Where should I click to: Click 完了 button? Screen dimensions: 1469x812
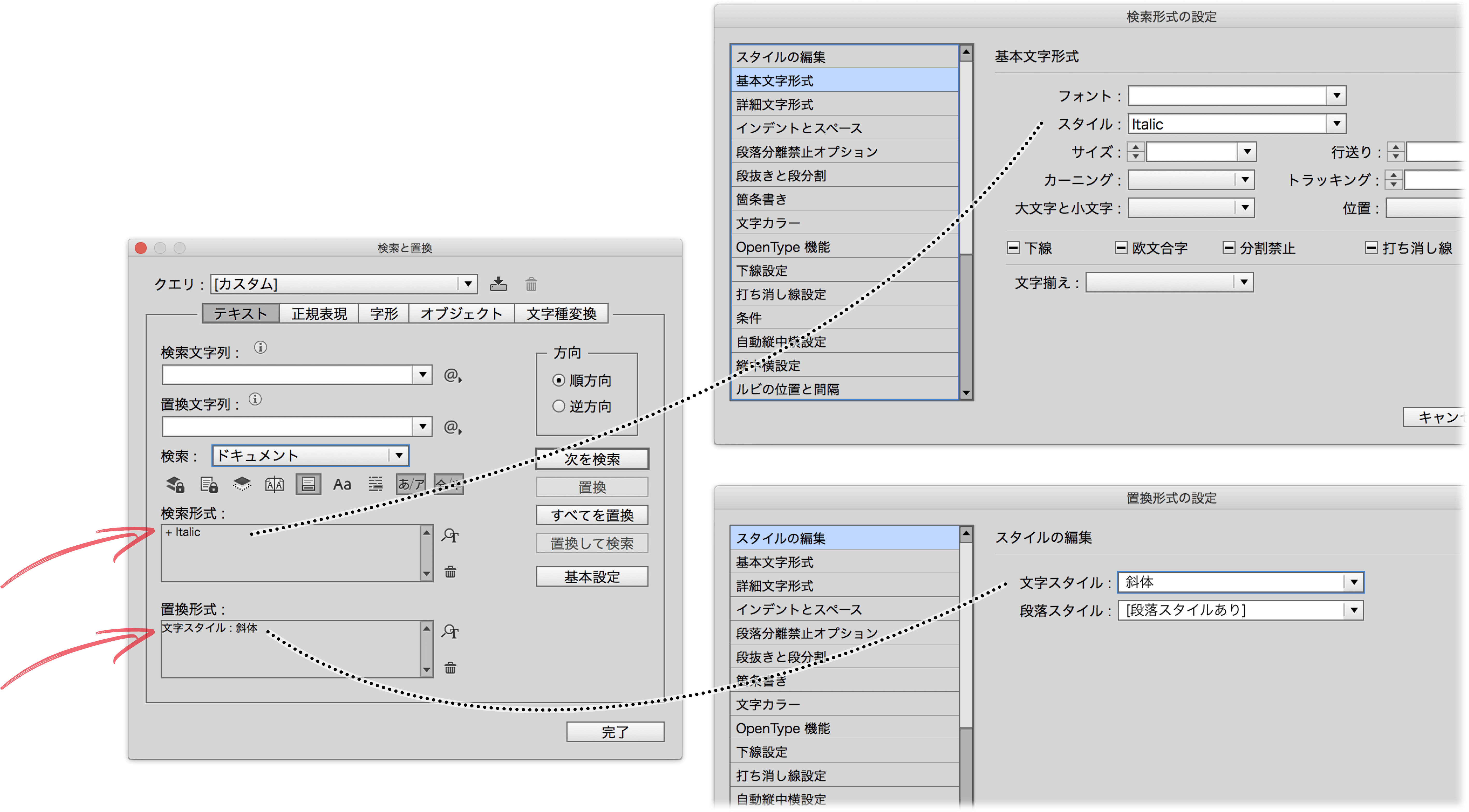(615, 732)
